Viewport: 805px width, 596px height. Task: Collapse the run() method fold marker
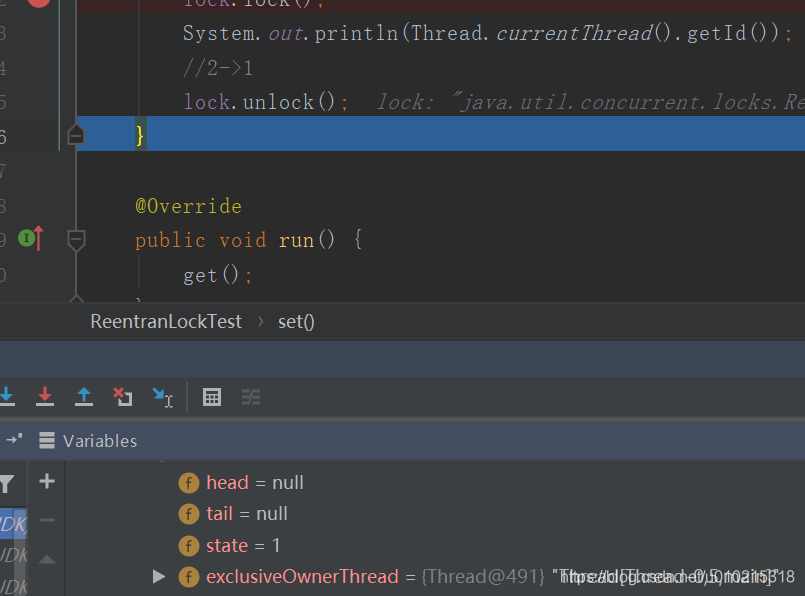pyautogui.click(x=76, y=240)
